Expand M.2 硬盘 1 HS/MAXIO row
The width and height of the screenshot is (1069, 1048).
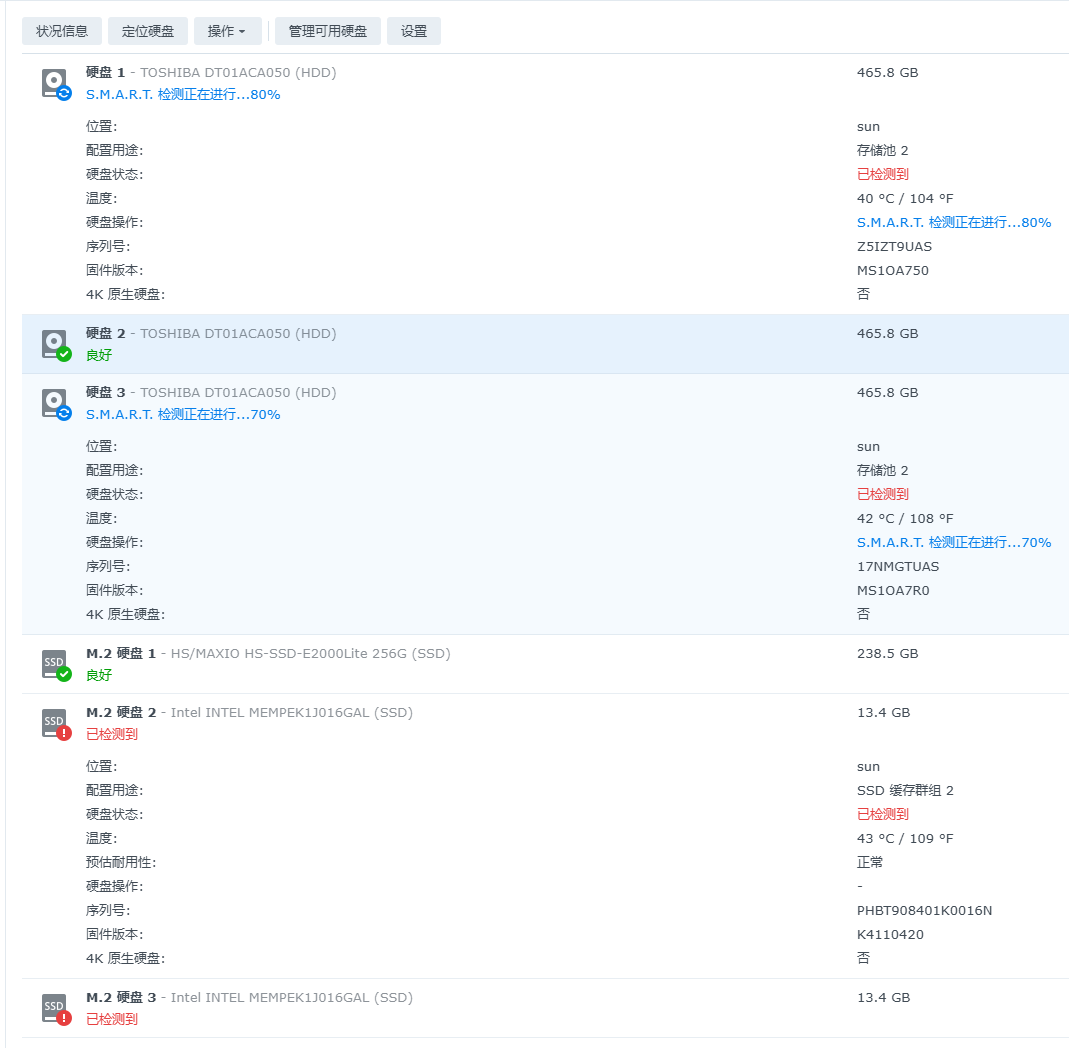(500, 664)
